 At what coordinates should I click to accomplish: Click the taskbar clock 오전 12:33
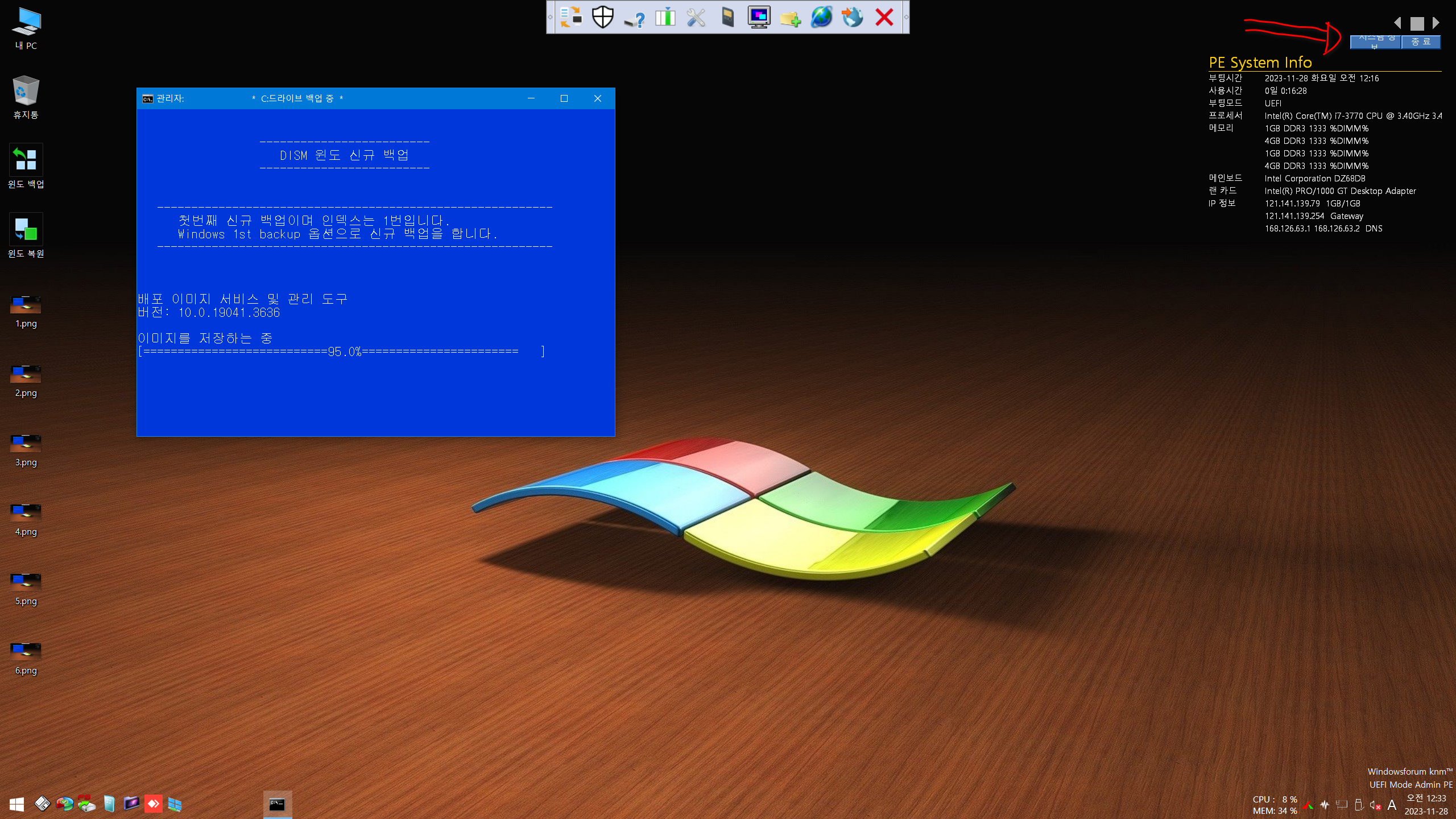[1426, 805]
